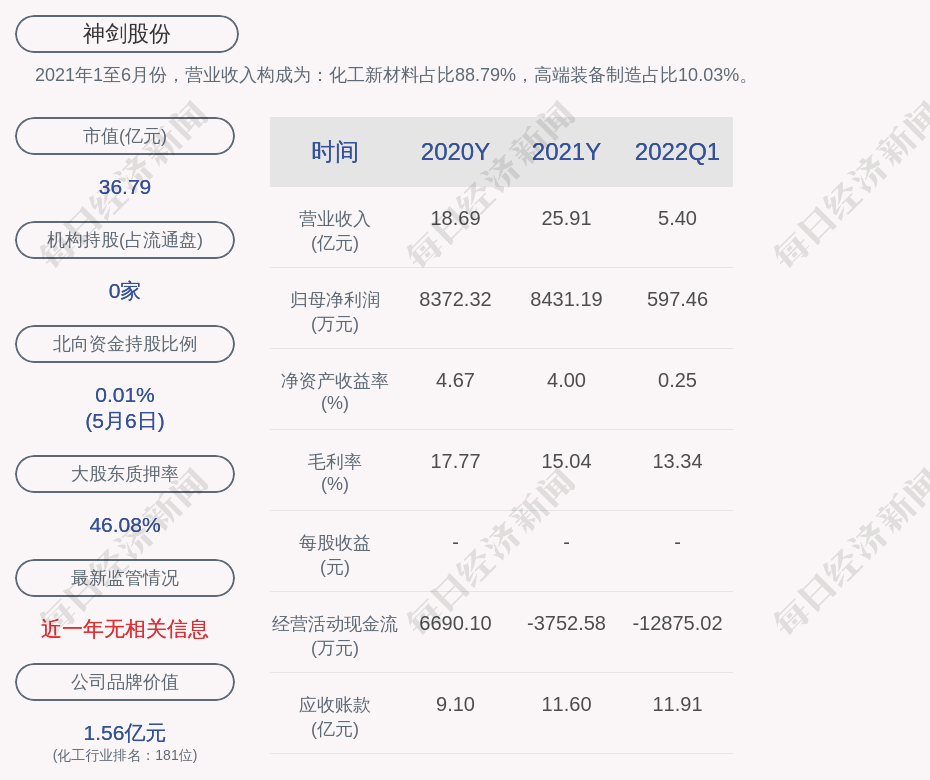930x780 pixels.
Task: Click the date text (5月6日)
Action: click(125, 421)
